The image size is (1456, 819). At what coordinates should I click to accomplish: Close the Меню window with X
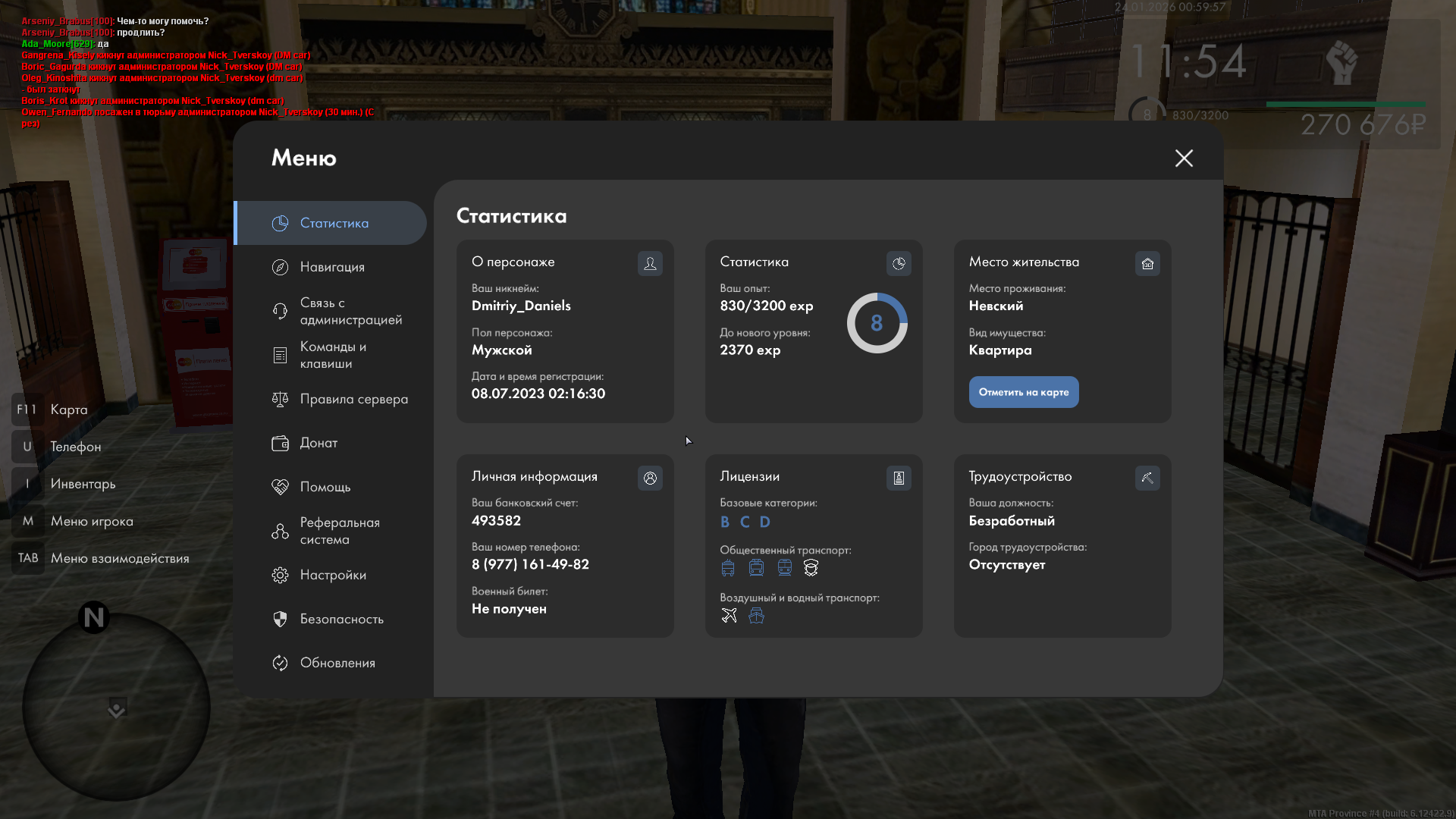pos(1184,158)
